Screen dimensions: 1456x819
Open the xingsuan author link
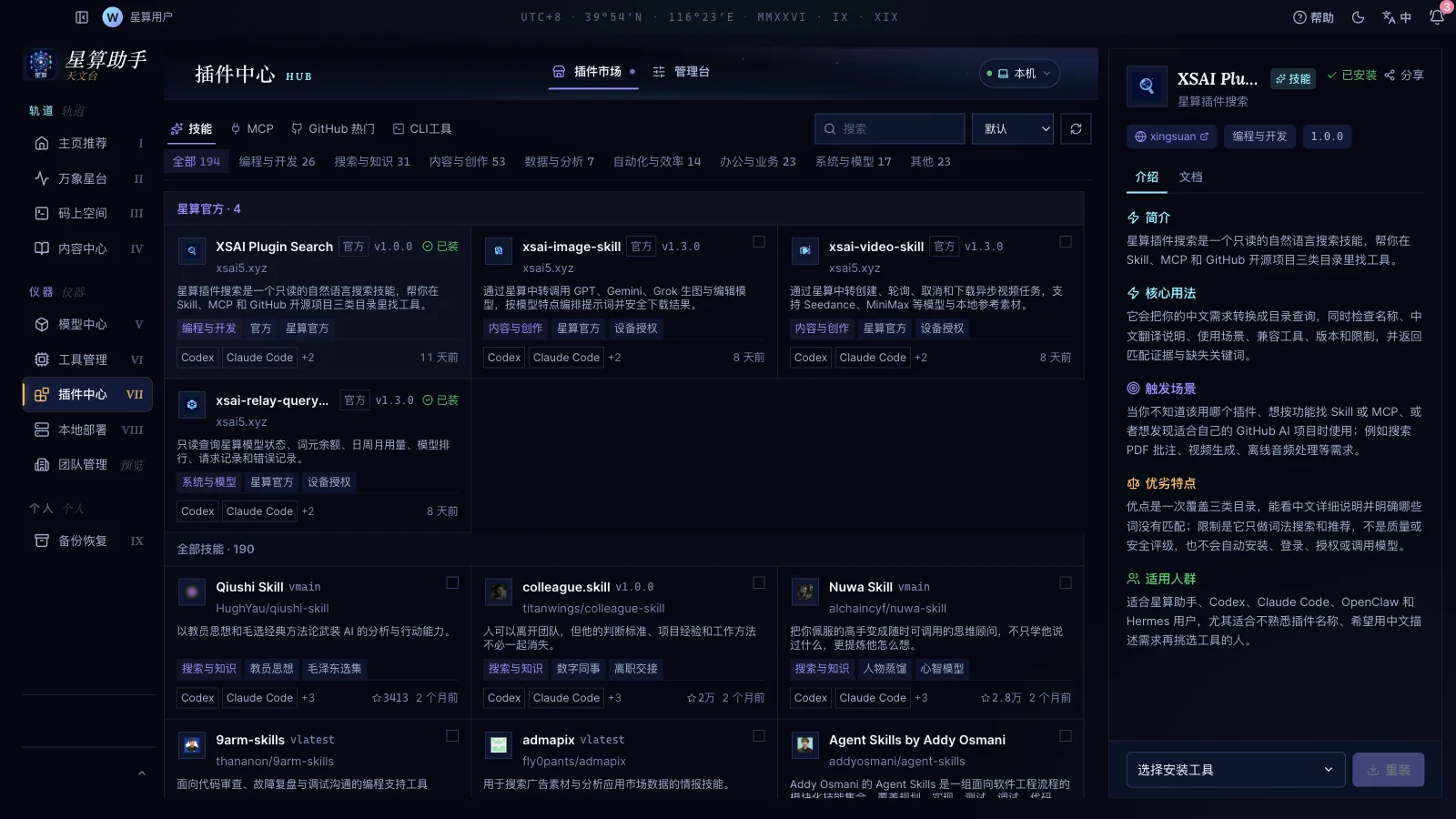(x=1172, y=136)
